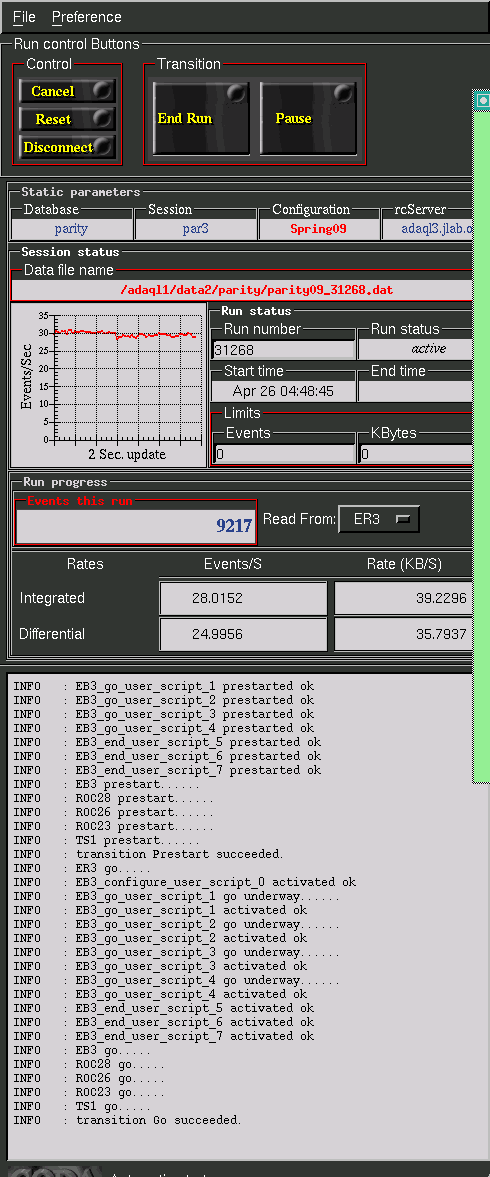
Task: Click the Cancel button indicator light
Action: tap(101, 91)
